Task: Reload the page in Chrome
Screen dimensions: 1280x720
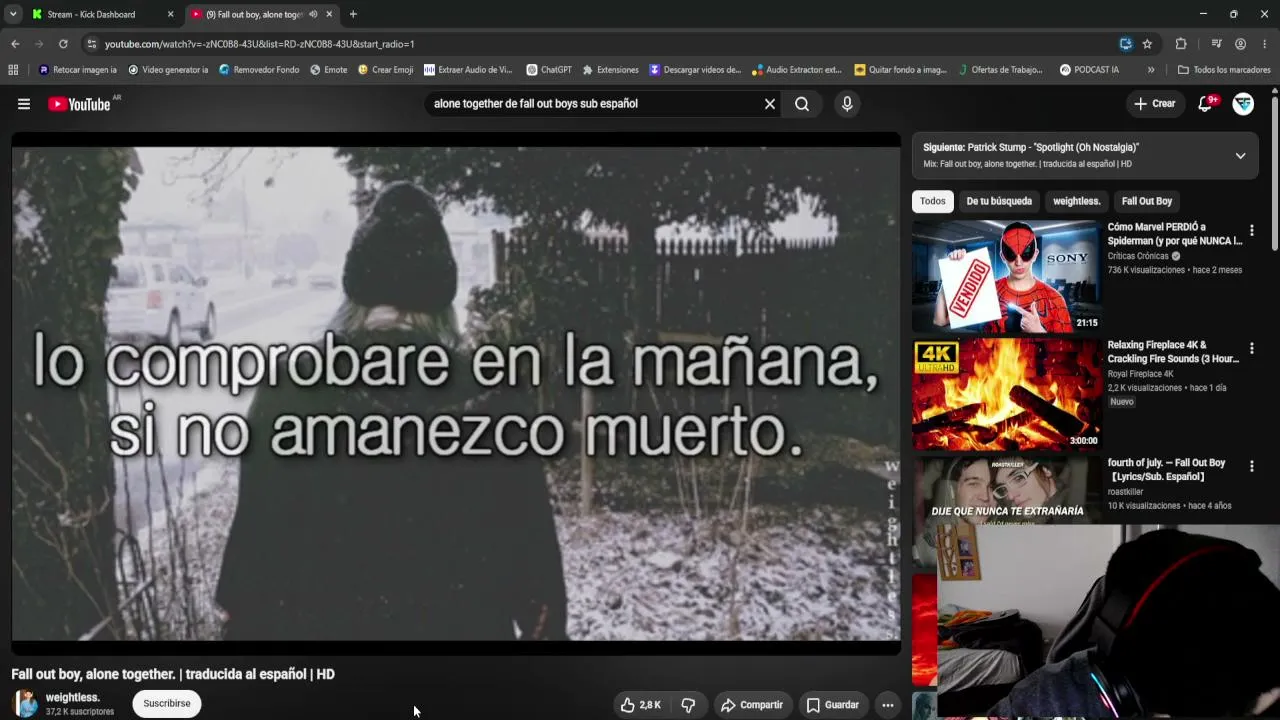Action: 63,44
